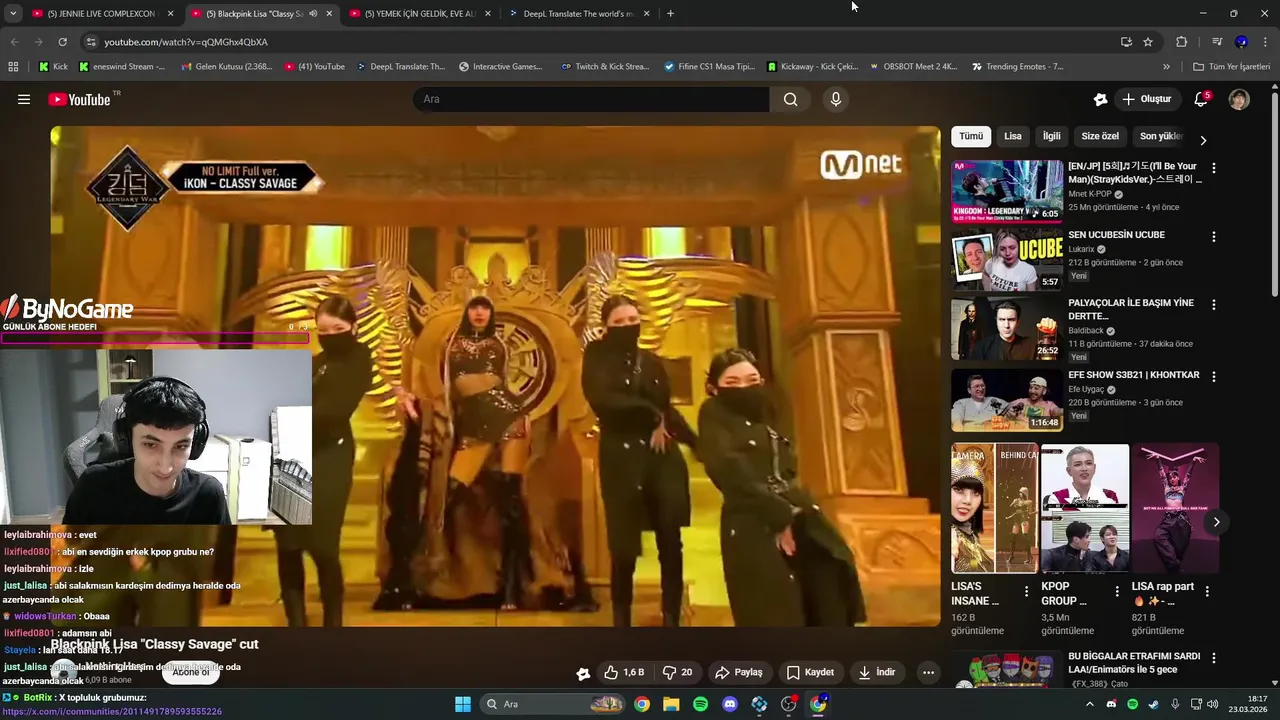
Task: Select the Tümü filter chip
Action: click(971, 136)
